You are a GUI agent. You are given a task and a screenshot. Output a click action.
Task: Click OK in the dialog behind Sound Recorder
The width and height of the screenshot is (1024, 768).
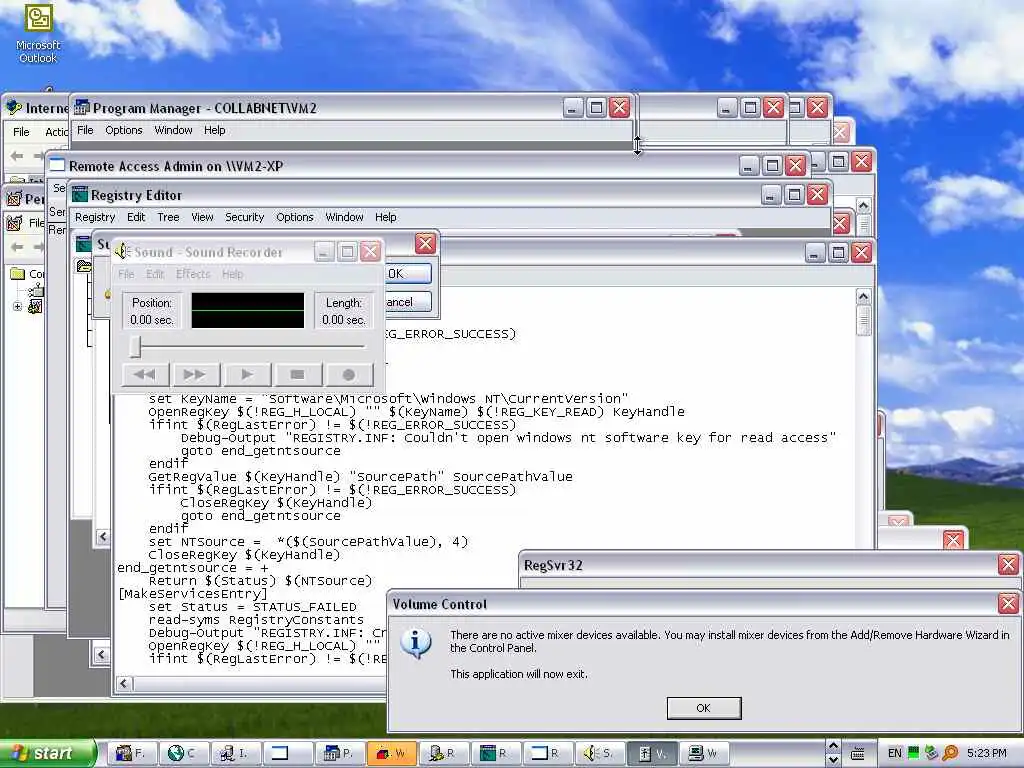click(408, 274)
